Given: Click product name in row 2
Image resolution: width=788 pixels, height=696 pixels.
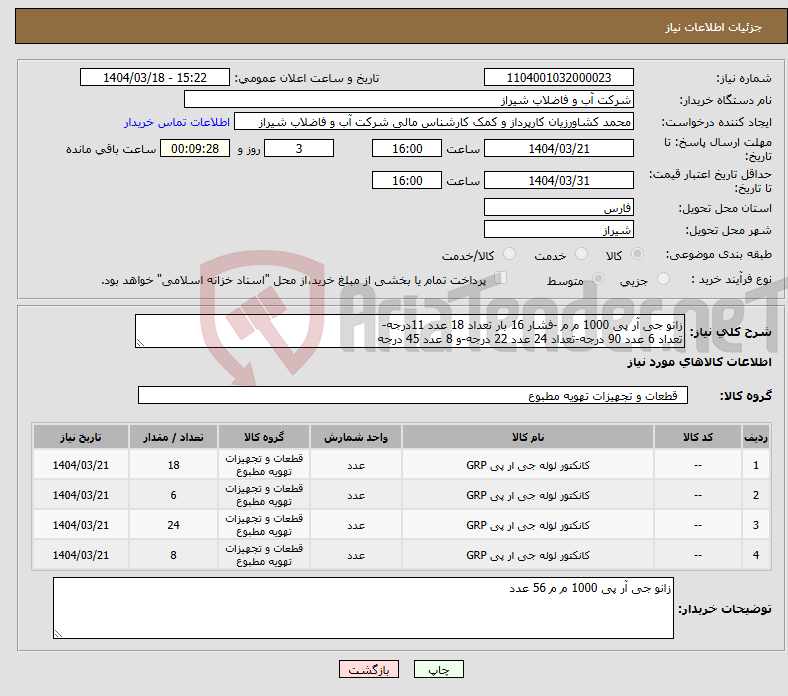Looking at the screenshot, I should click(528, 494).
